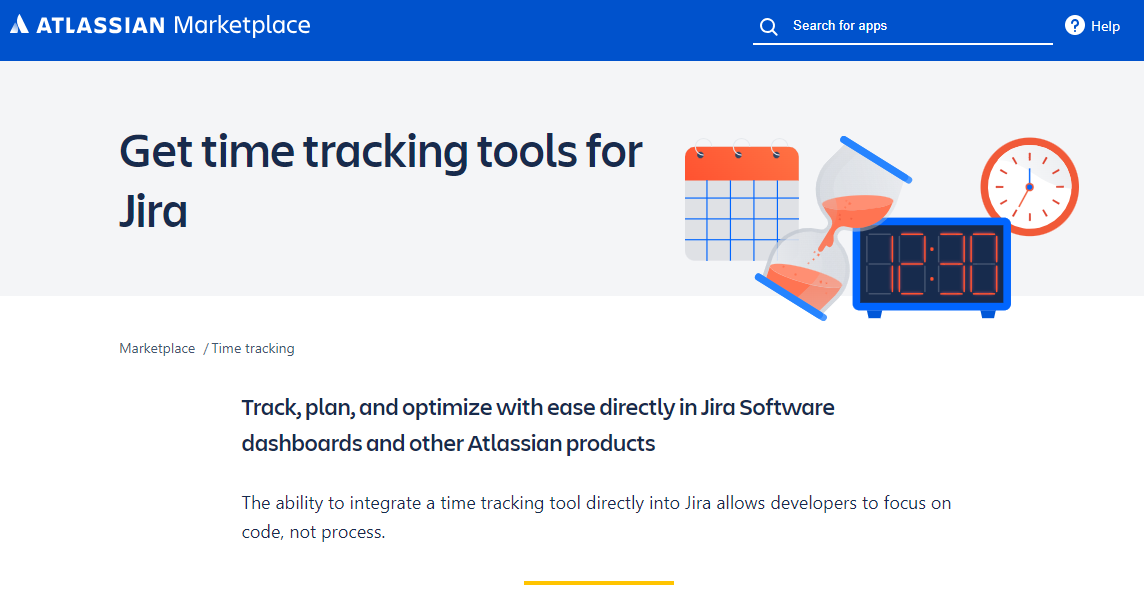Click the Marketplace wordmark in the header

click(x=243, y=25)
